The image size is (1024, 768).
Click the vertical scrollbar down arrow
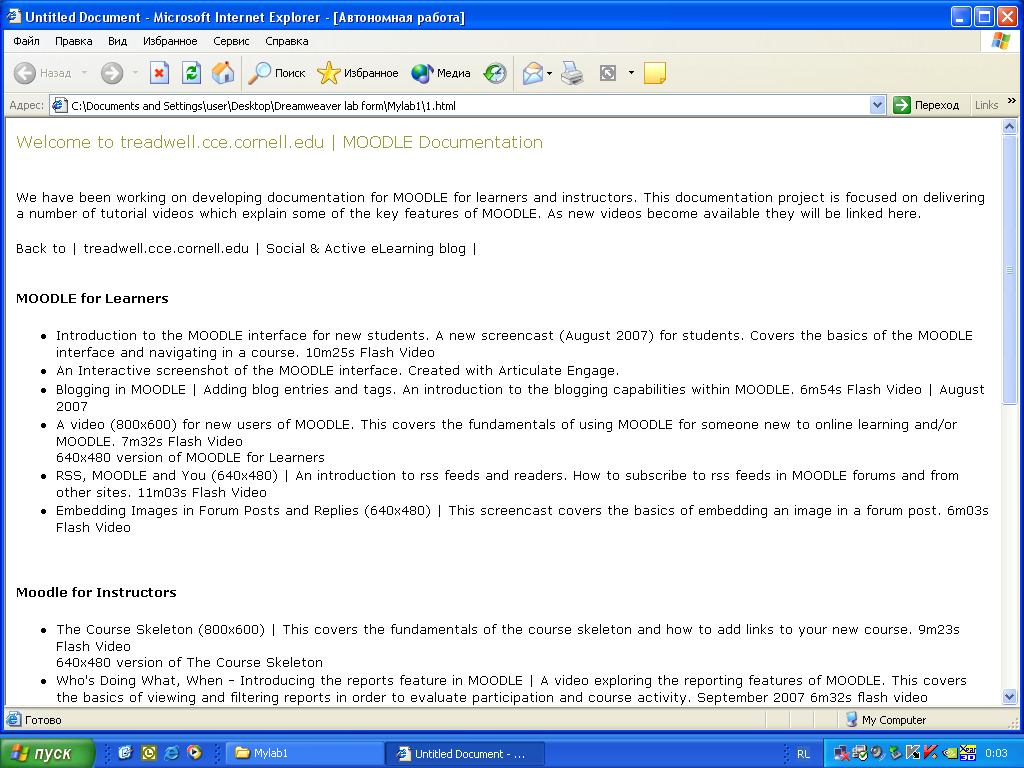pos(1009,697)
